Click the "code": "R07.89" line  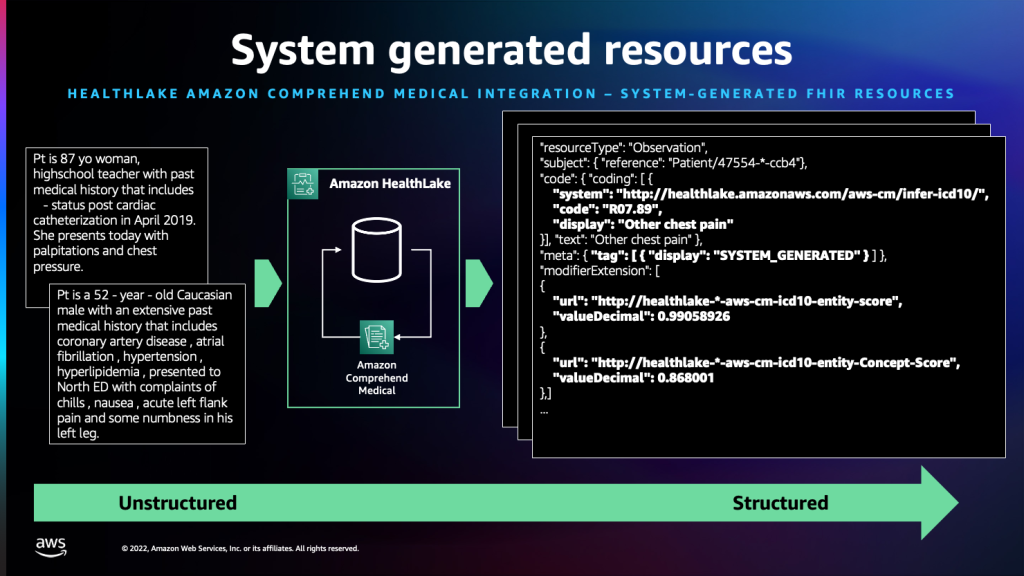pyautogui.click(x=607, y=209)
